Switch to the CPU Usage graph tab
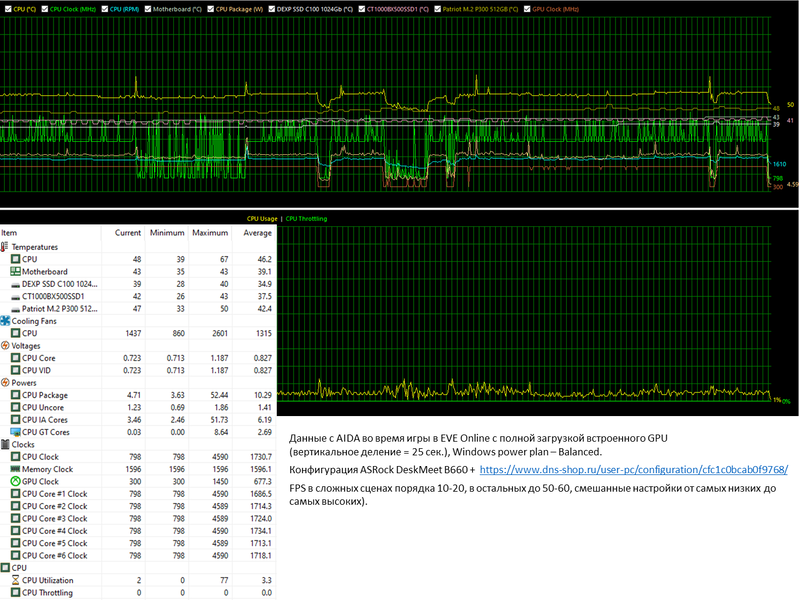The width and height of the screenshot is (800, 600). pyautogui.click(x=262, y=218)
